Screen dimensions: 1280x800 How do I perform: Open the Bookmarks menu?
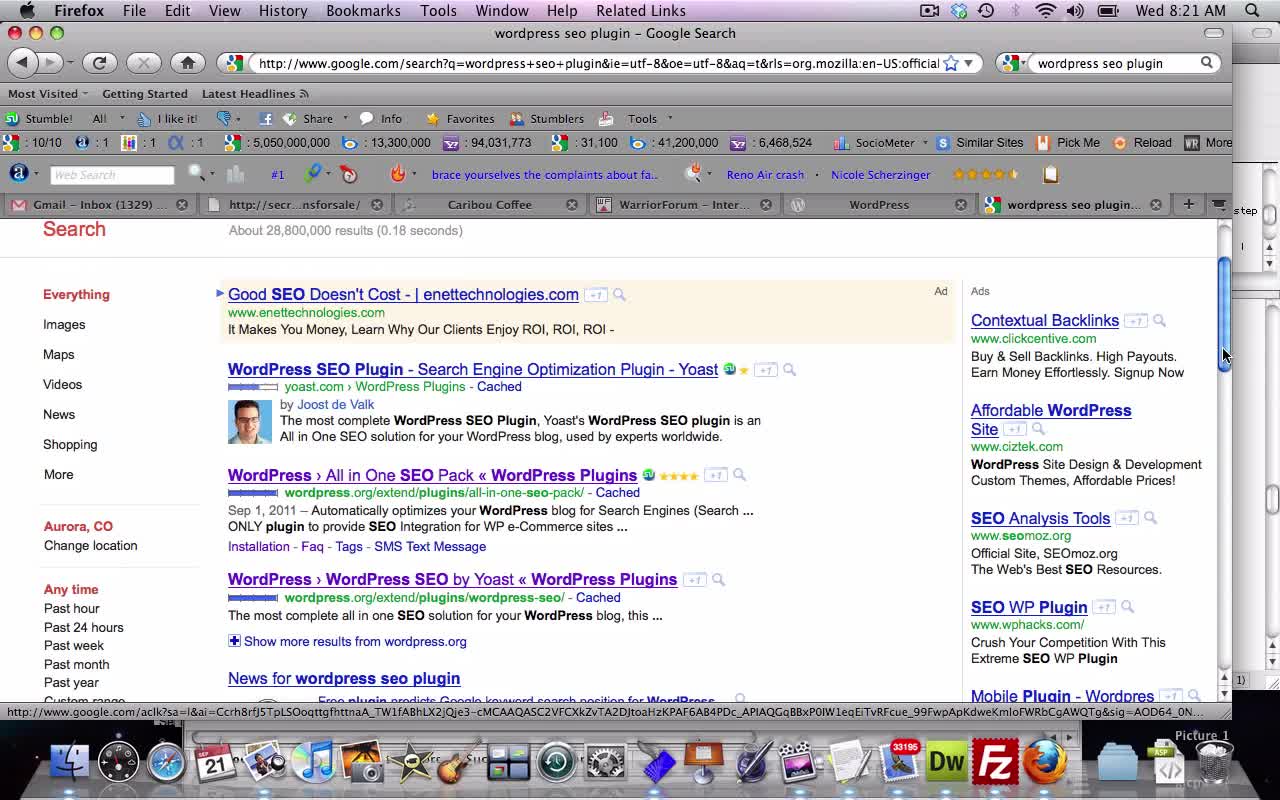(363, 10)
